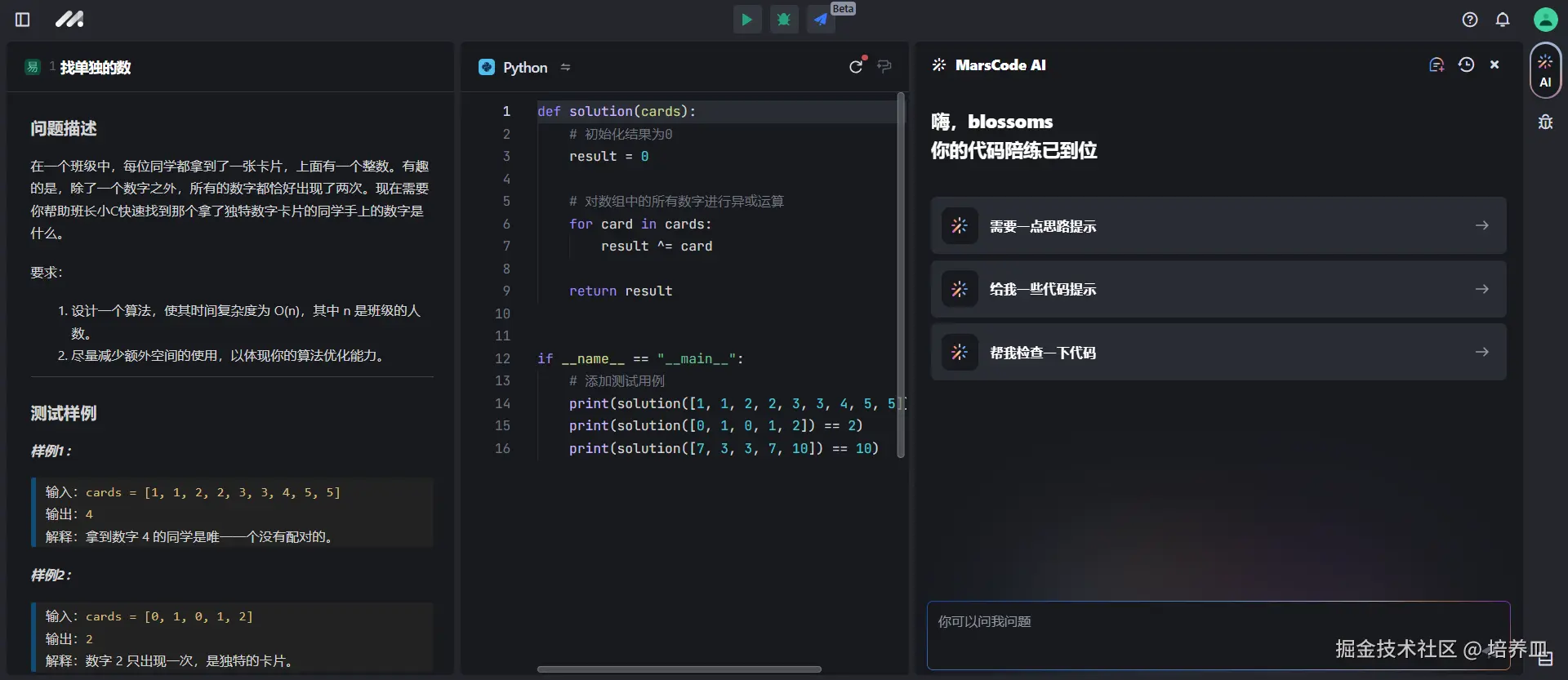
Task: Click the greeting text 嗨, blossoms
Action: 991,122
